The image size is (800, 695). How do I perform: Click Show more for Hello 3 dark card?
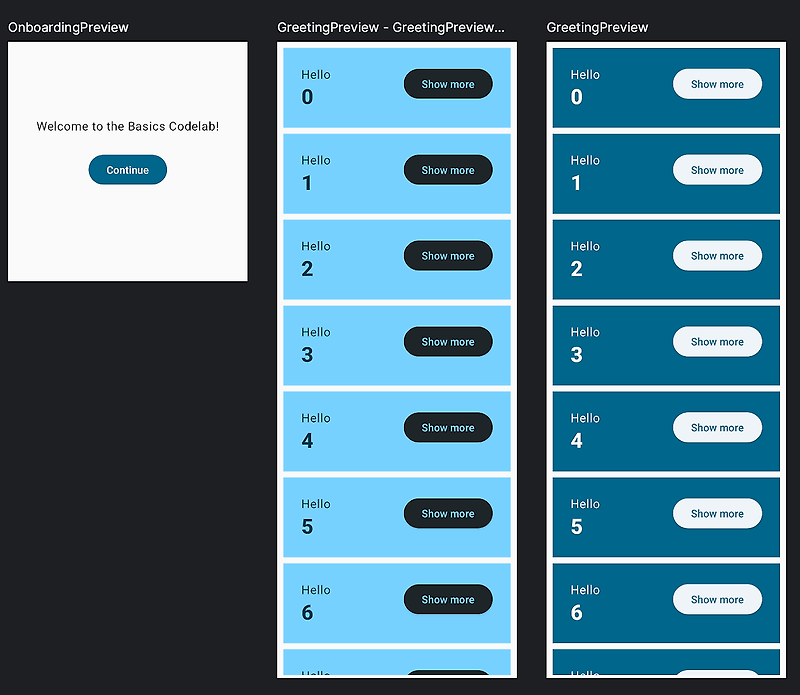[717, 341]
